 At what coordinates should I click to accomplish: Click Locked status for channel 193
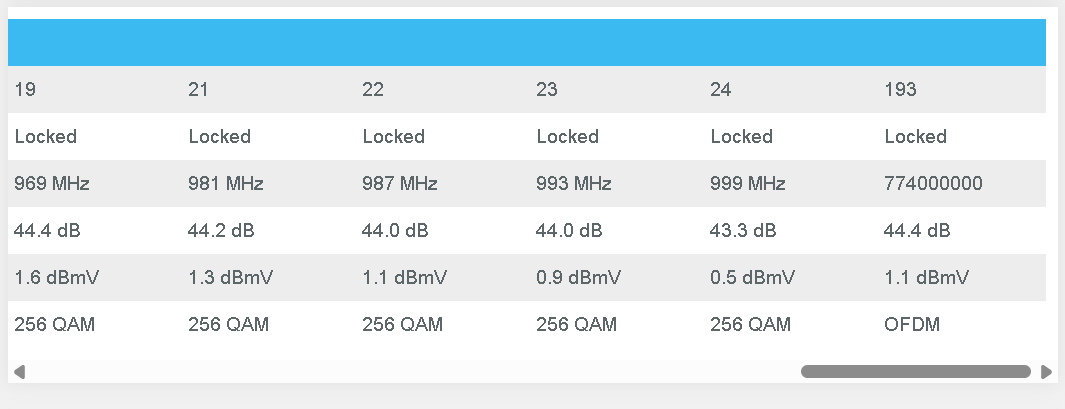[x=916, y=137]
